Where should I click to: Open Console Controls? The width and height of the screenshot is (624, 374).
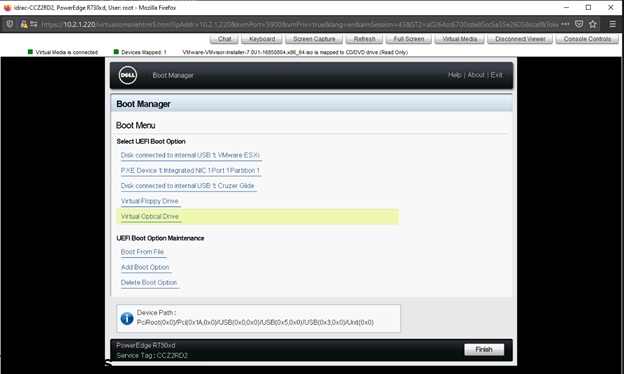coord(587,39)
